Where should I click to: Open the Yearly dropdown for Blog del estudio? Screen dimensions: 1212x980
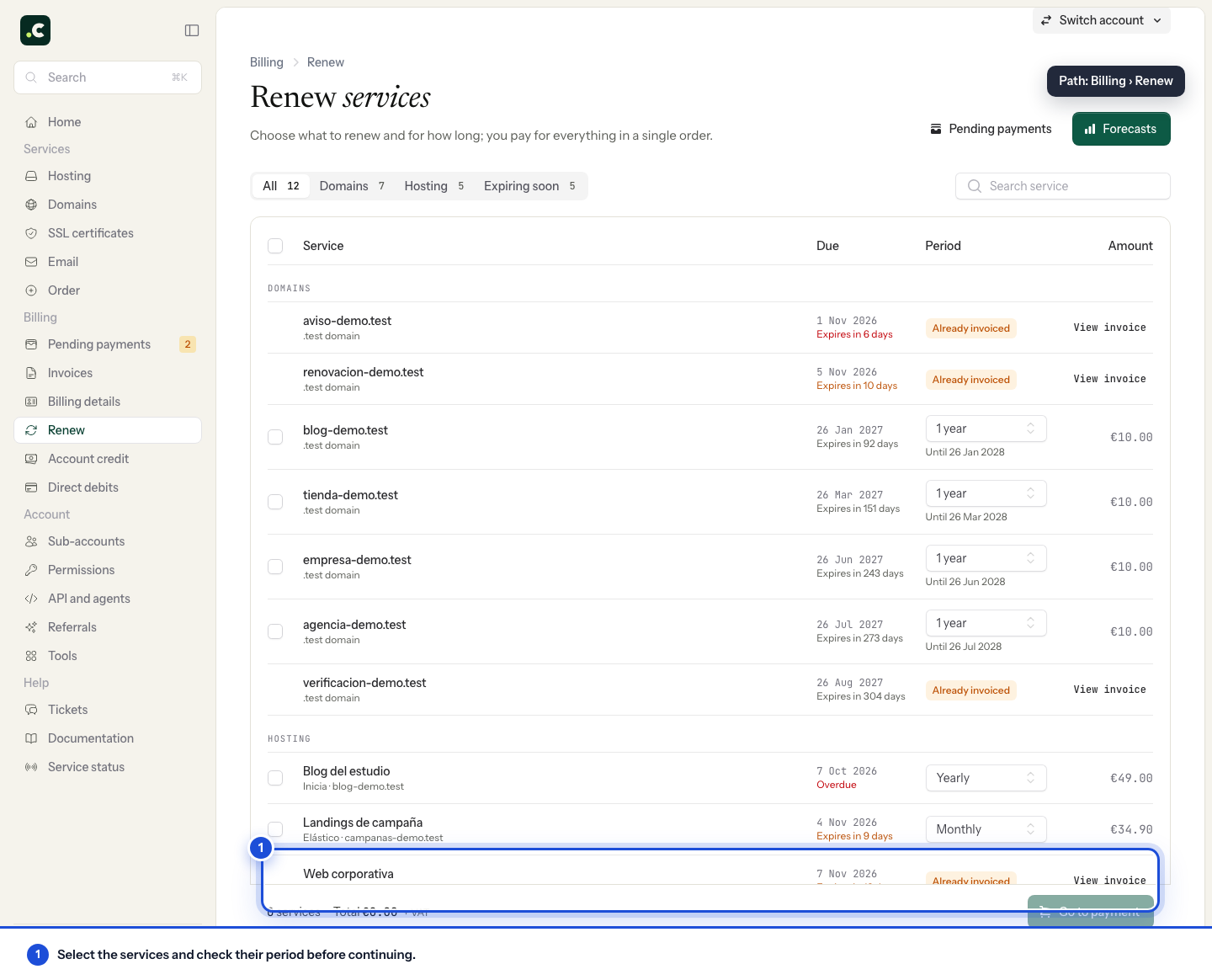986,778
